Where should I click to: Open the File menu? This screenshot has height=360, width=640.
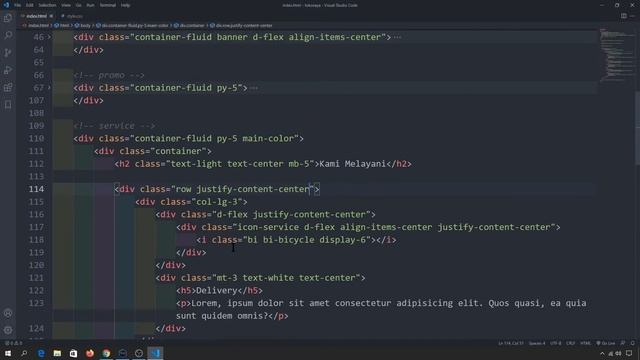(18, 5)
